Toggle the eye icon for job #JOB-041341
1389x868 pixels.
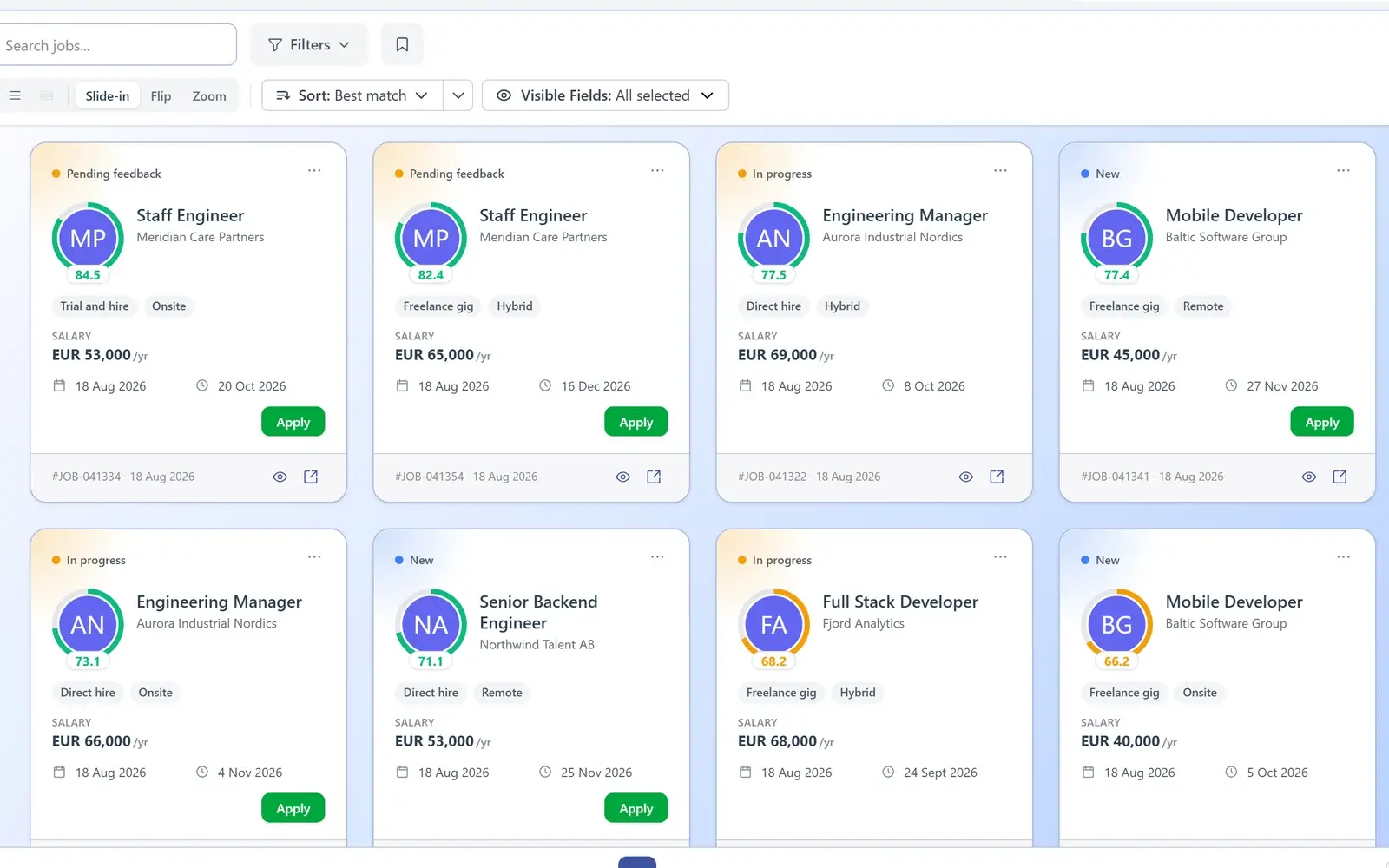coord(1308,477)
